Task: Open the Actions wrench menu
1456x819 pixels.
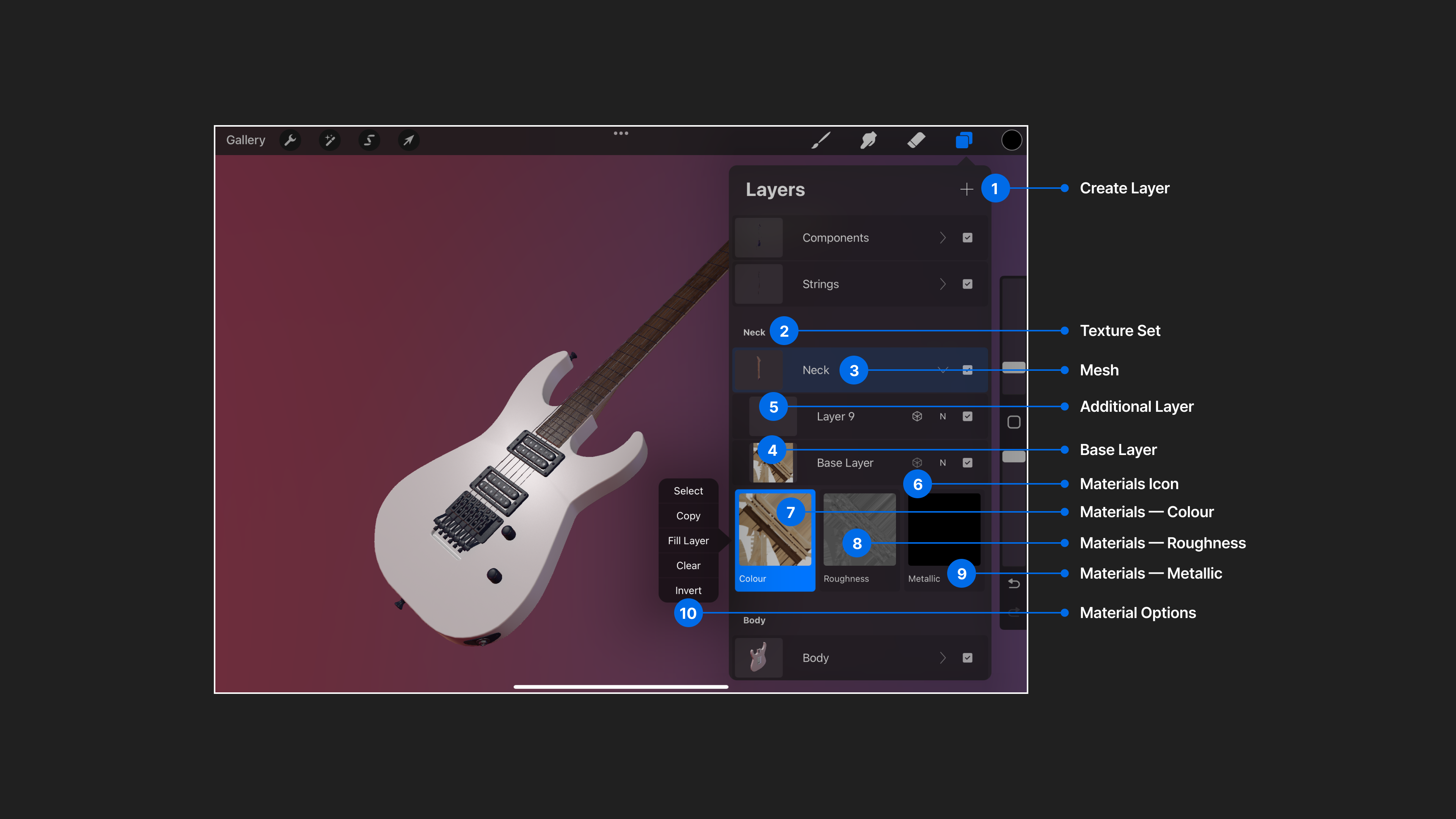Action: (x=290, y=140)
